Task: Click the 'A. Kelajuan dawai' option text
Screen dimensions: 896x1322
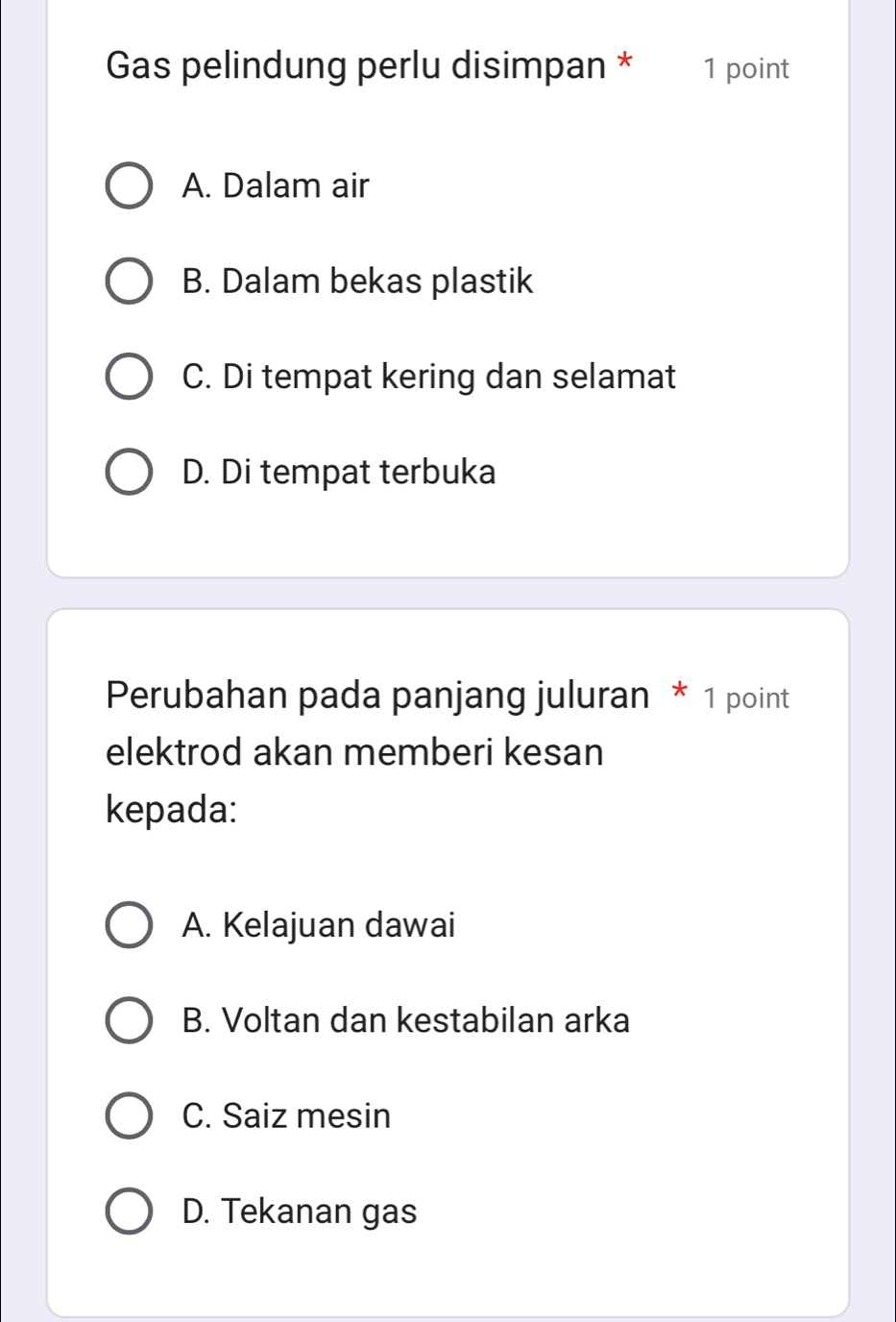Action: (x=319, y=925)
